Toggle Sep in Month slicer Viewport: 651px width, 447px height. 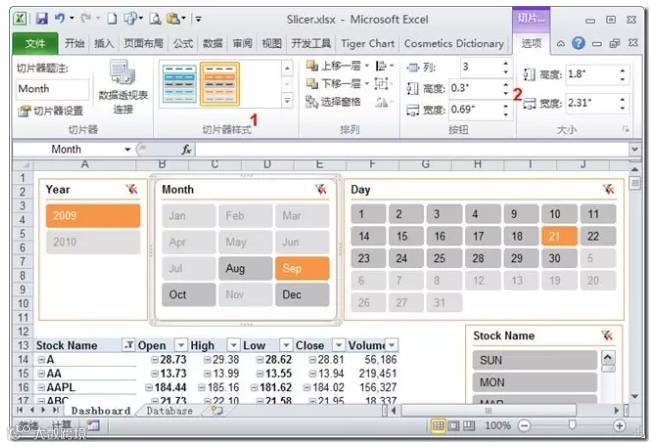click(x=302, y=268)
